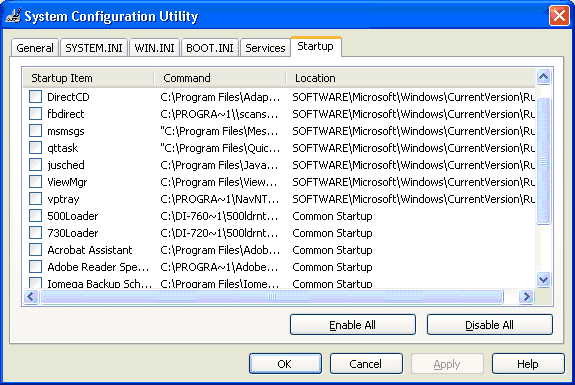Toggle the Acrobat Assistant checkbox
Image resolution: width=575 pixels, height=385 pixels.
[36, 250]
